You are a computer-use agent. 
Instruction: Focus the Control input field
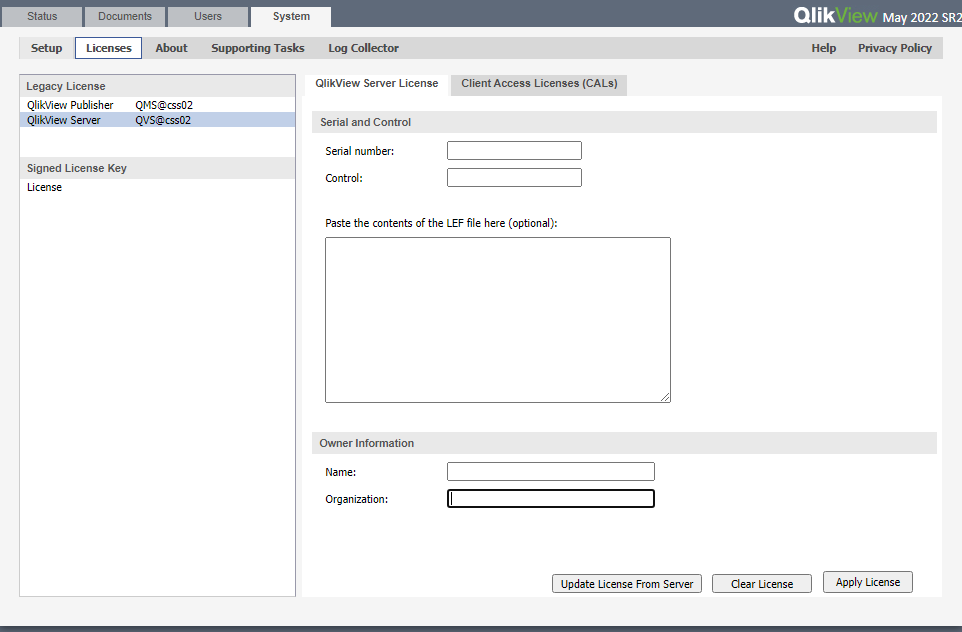pos(514,177)
